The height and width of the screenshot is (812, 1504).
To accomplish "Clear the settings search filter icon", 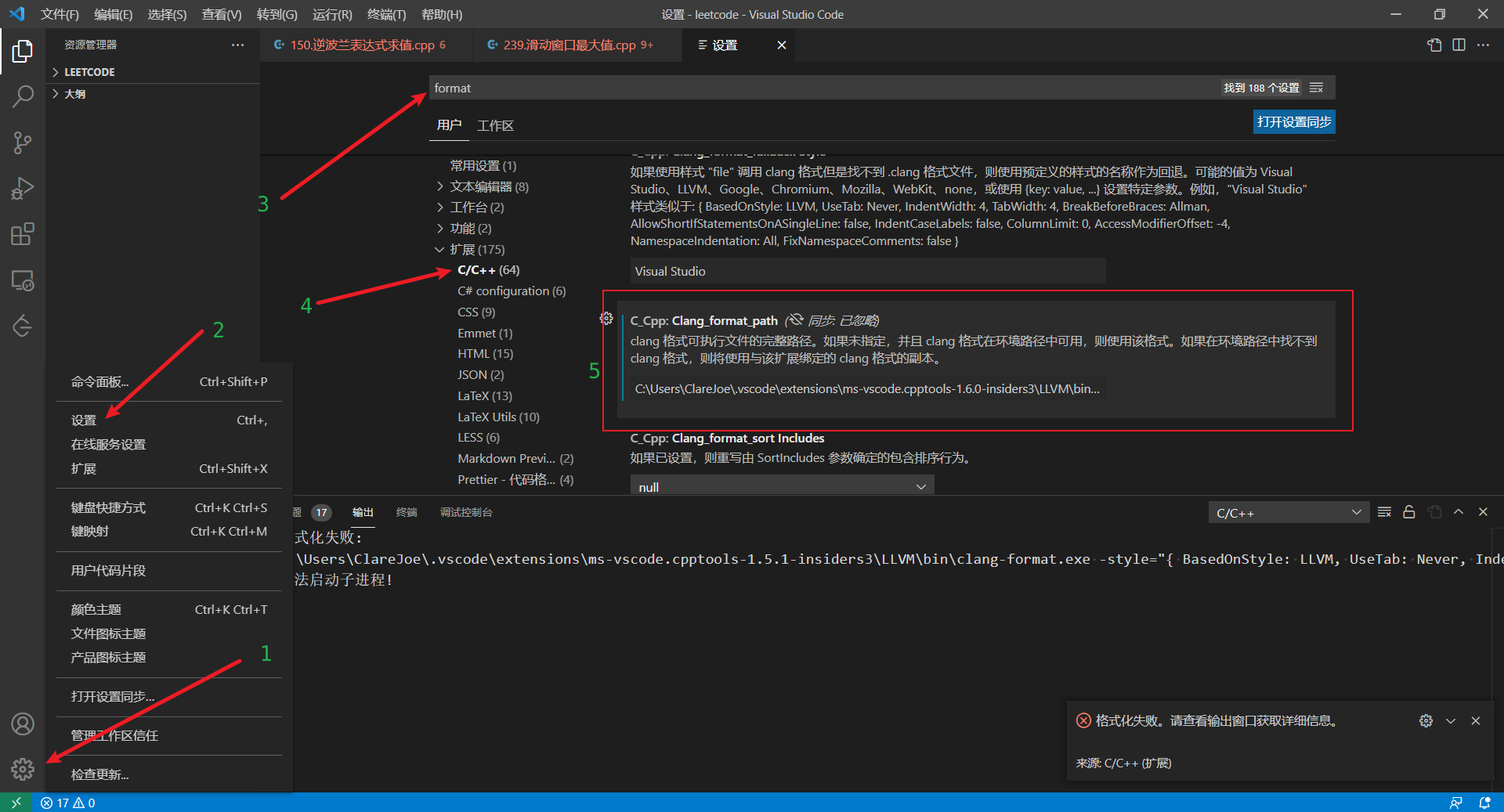I will coord(1317,88).
